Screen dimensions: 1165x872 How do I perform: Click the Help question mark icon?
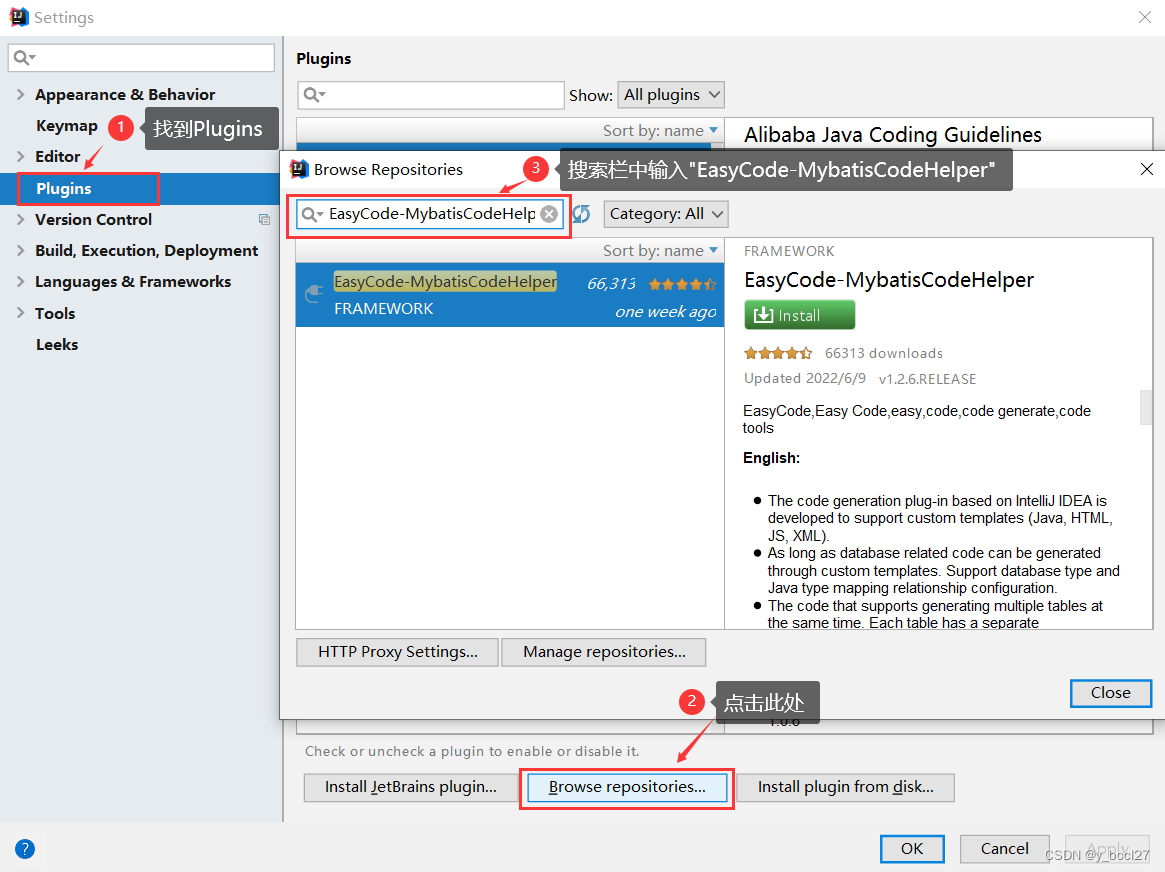coord(24,848)
